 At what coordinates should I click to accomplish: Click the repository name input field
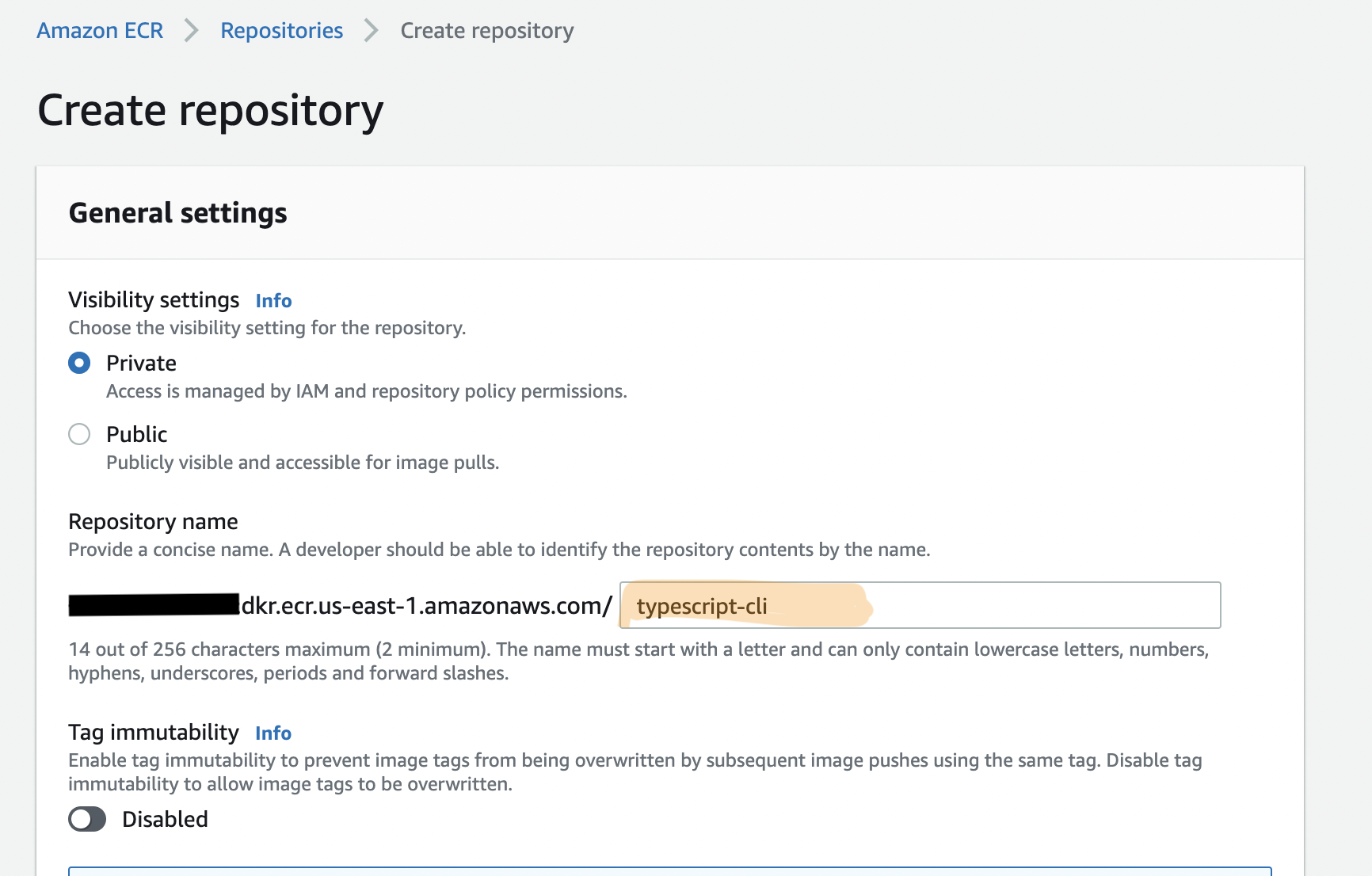coord(920,605)
